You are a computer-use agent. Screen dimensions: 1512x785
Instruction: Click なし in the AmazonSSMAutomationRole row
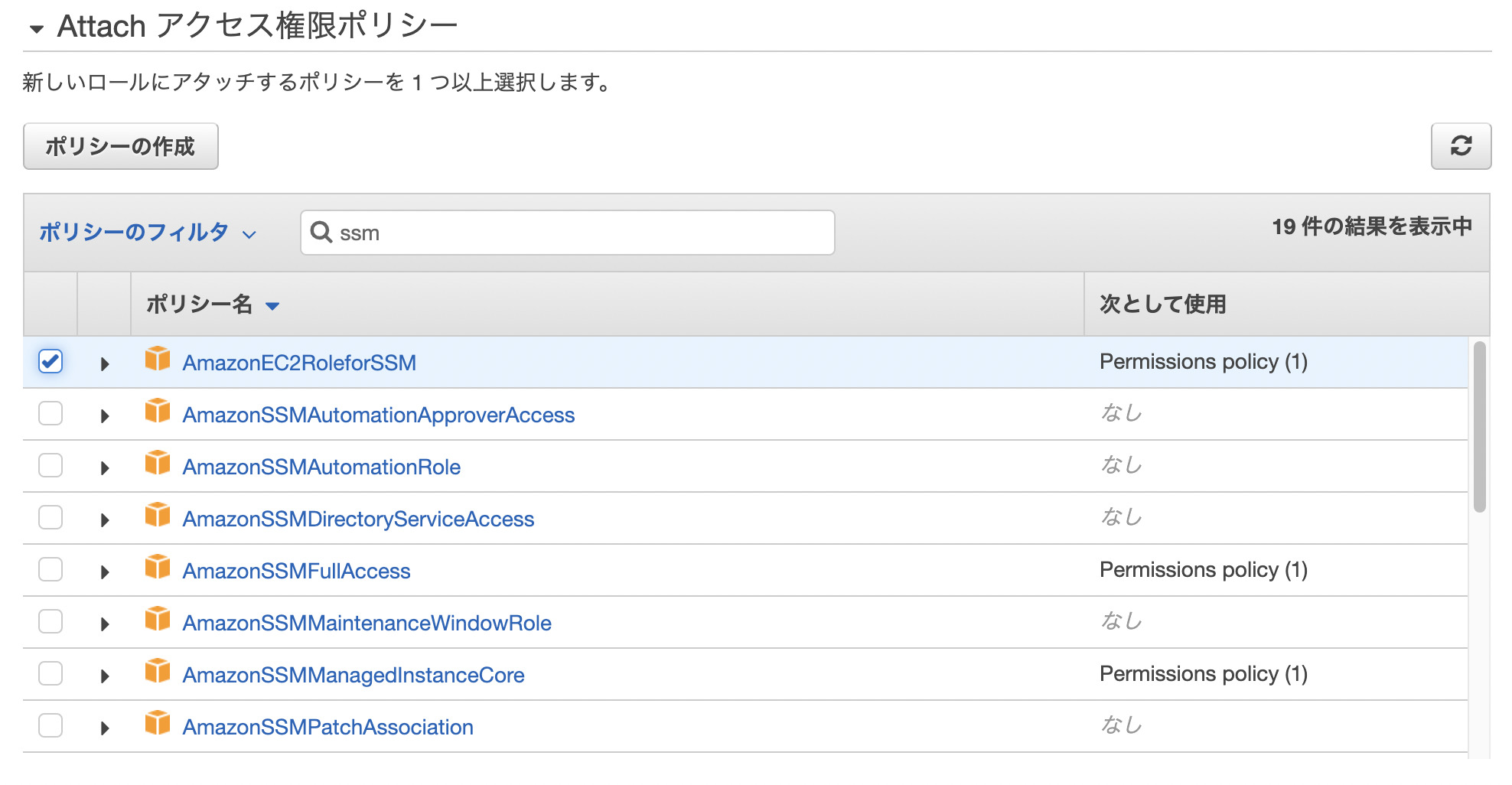1121,465
